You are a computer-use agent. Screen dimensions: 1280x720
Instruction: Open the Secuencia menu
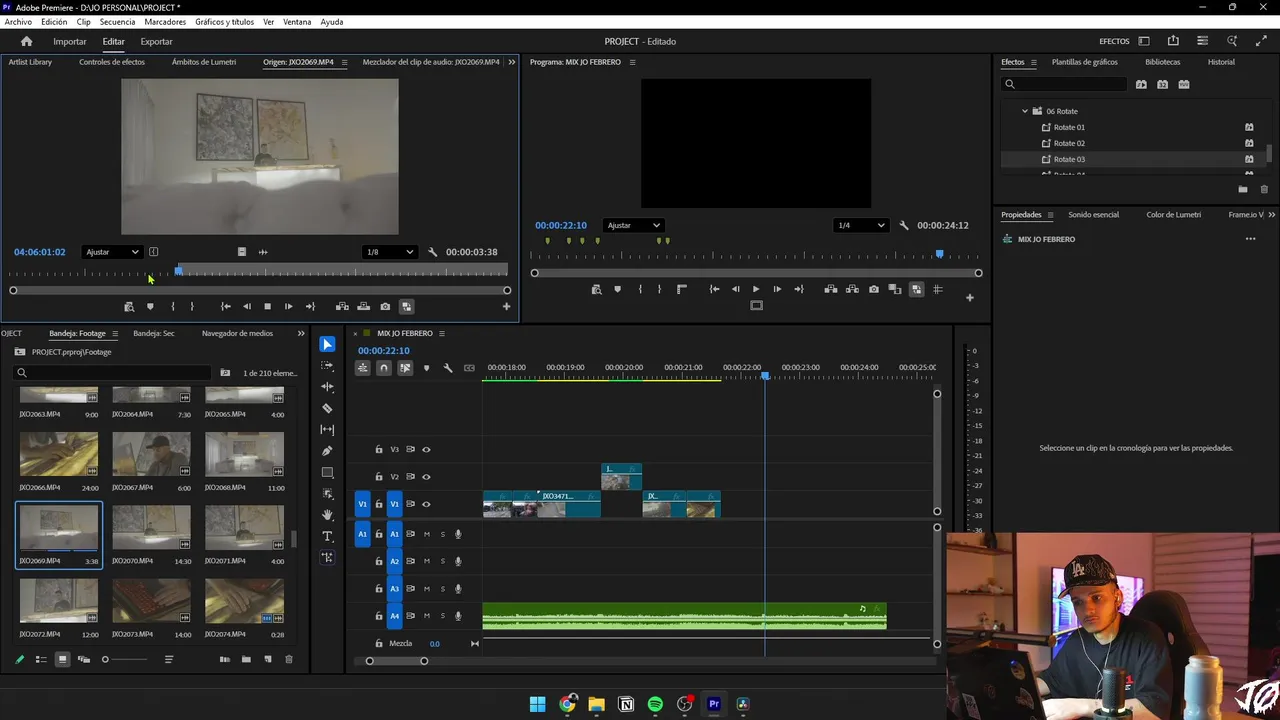tap(118, 21)
